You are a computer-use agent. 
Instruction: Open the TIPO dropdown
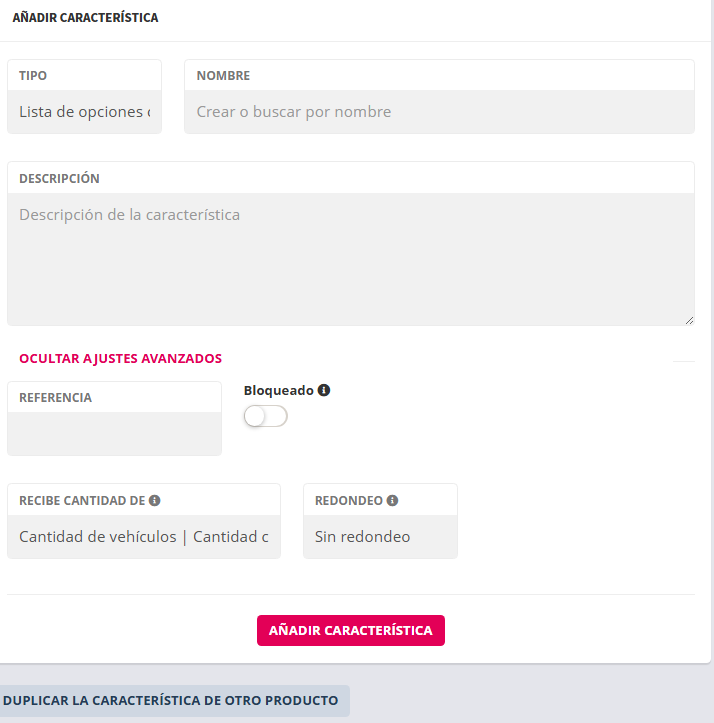pyautogui.click(x=84, y=112)
